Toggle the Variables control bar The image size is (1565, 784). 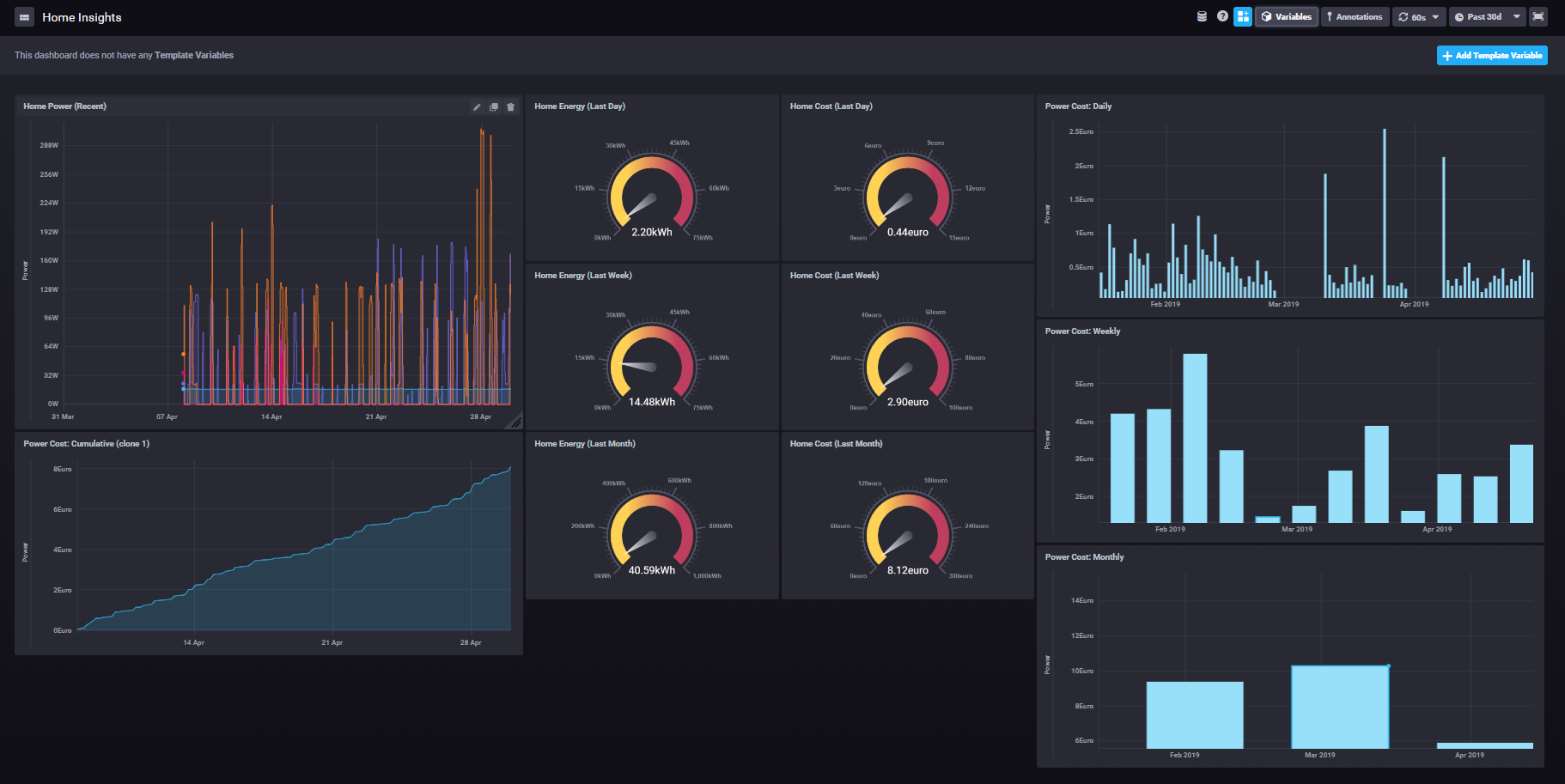(1287, 16)
